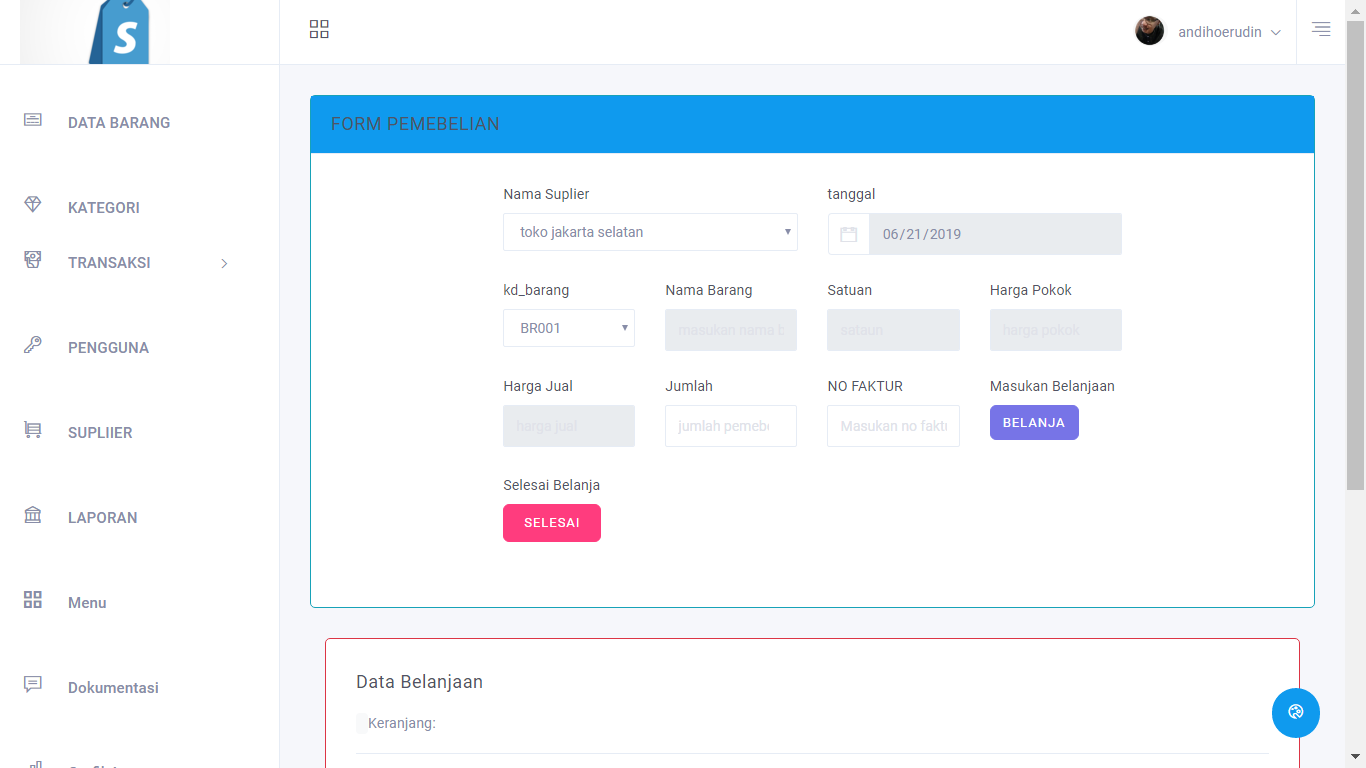1366x768 pixels.
Task: Click the blue floating palette button
Action: [x=1296, y=712]
